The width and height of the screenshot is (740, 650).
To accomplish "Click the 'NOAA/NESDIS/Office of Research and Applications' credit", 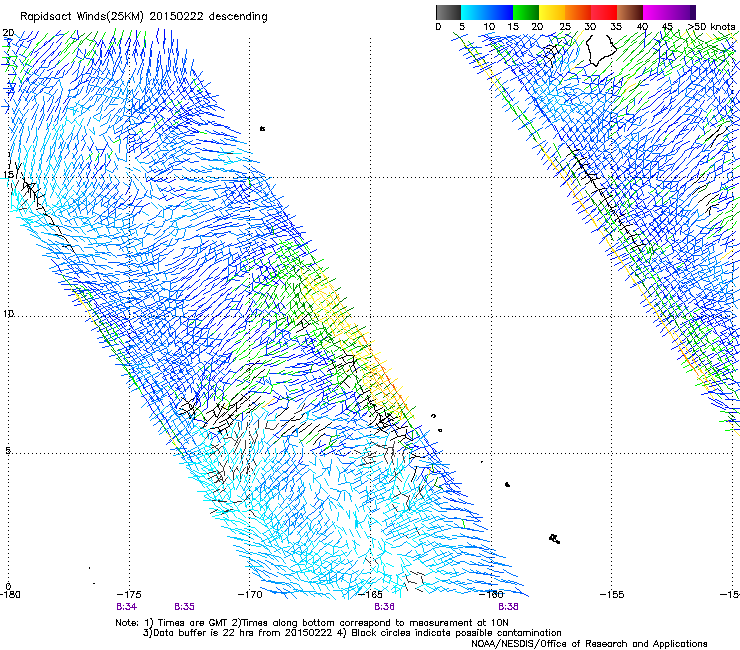I will [589, 644].
